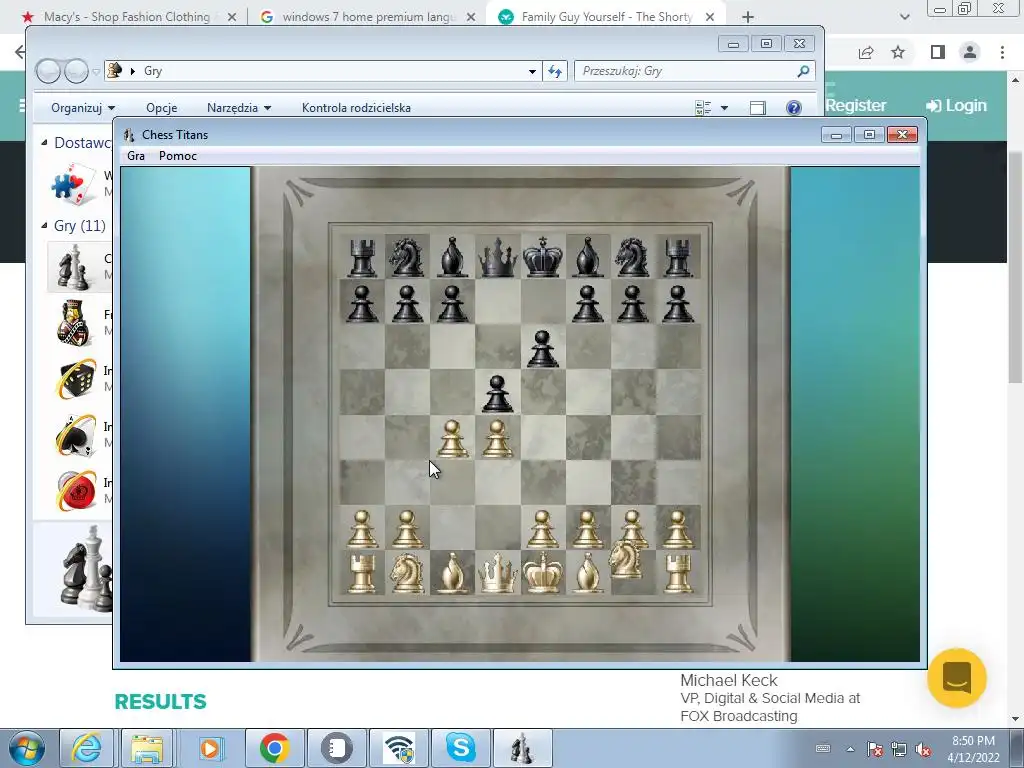Select the FreeCell king card game icon

74,322
